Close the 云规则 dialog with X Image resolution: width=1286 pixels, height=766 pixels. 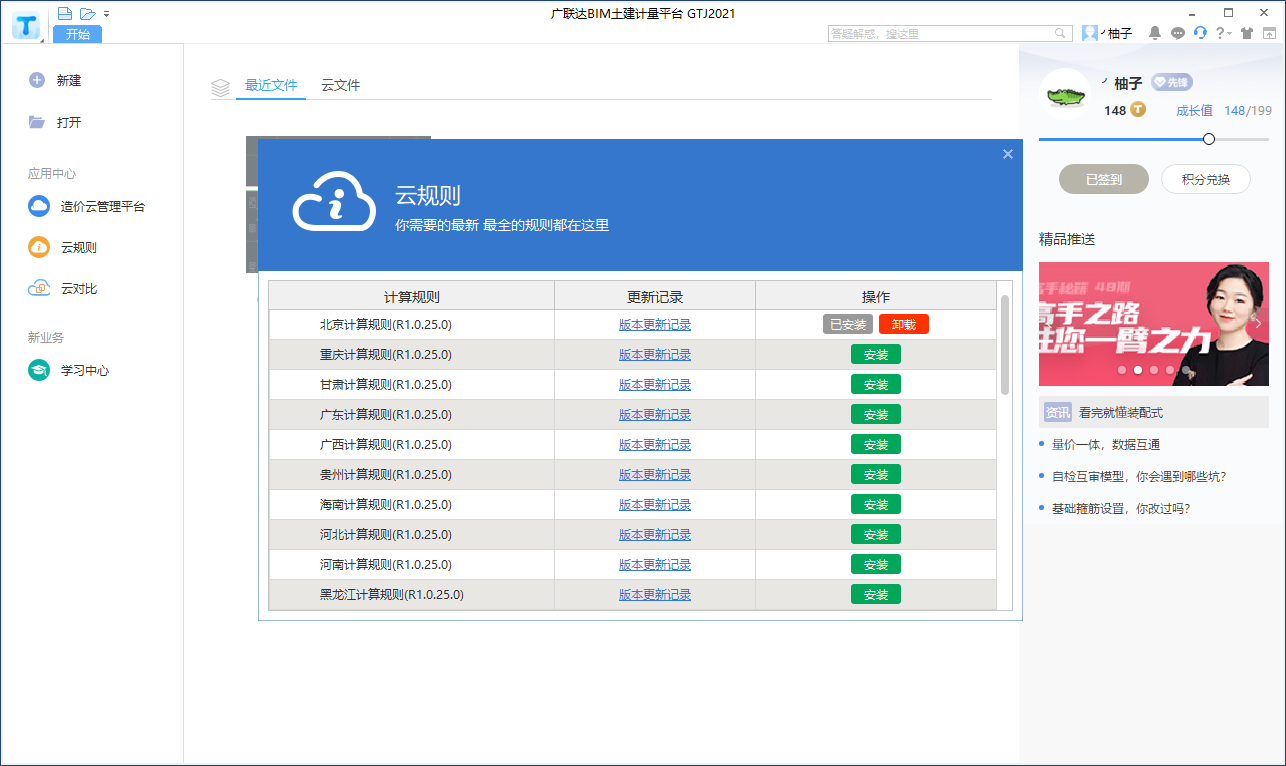[x=1008, y=154]
